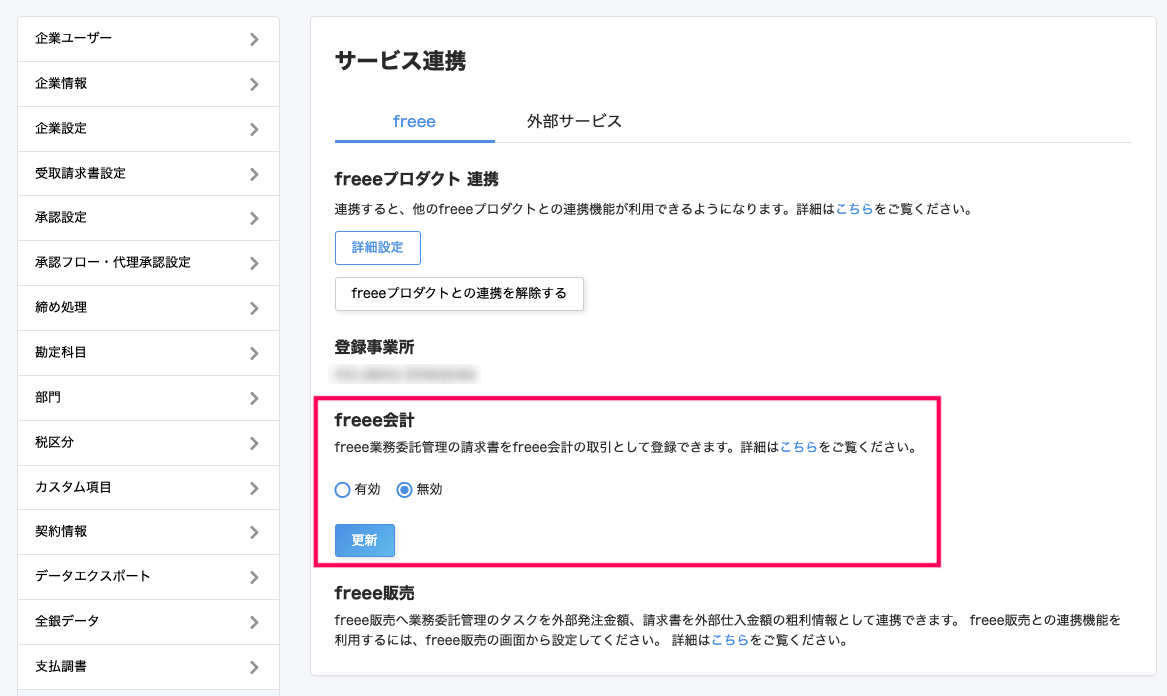Click the chevron beside 全銀データ
The height and width of the screenshot is (696, 1167).
point(255,622)
